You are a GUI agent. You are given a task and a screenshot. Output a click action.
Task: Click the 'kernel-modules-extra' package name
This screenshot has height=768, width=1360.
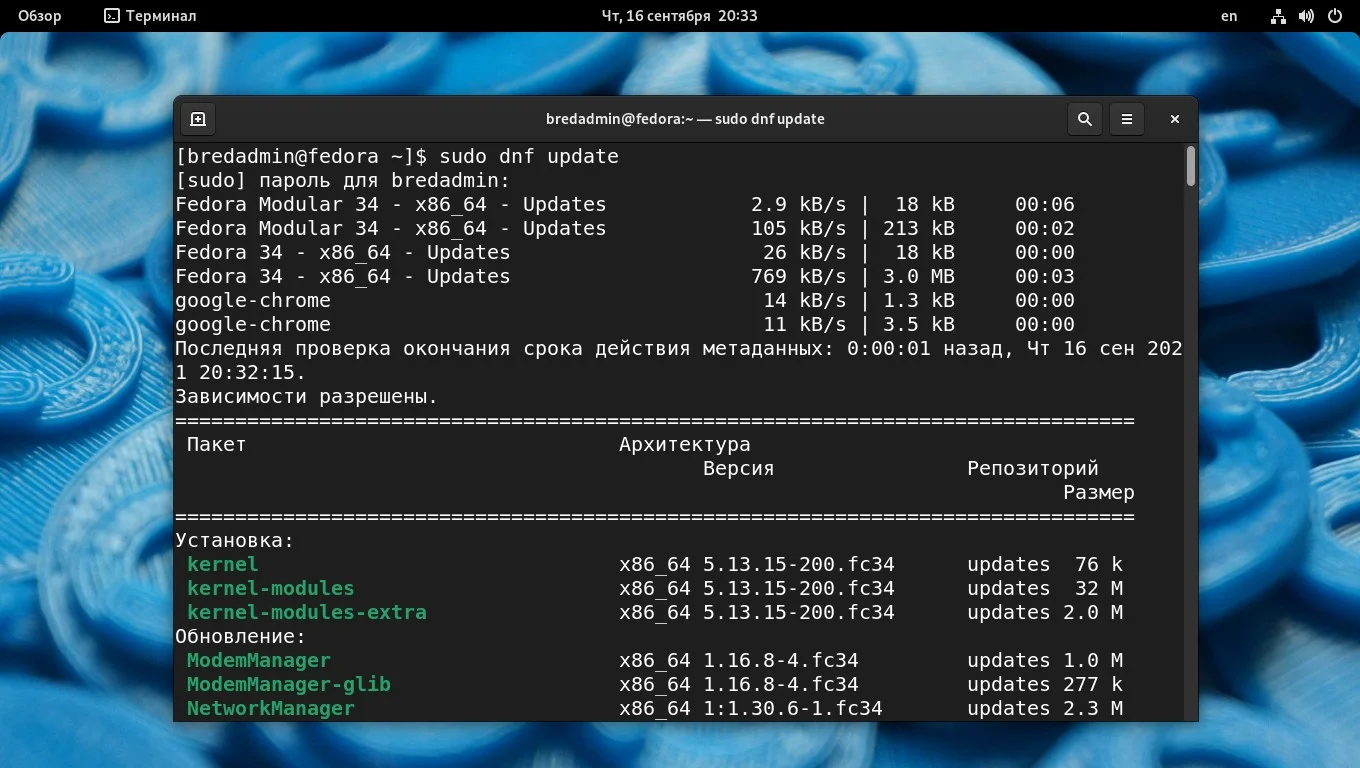pyautogui.click(x=307, y=612)
